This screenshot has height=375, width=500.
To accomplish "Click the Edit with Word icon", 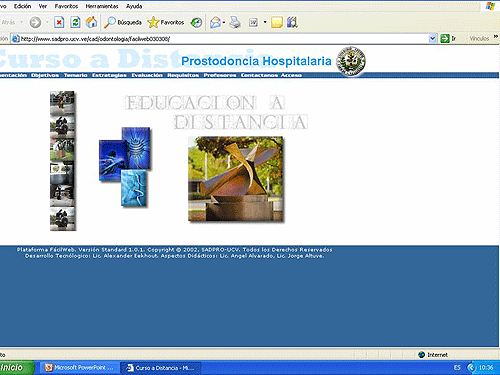I will click(253, 22).
